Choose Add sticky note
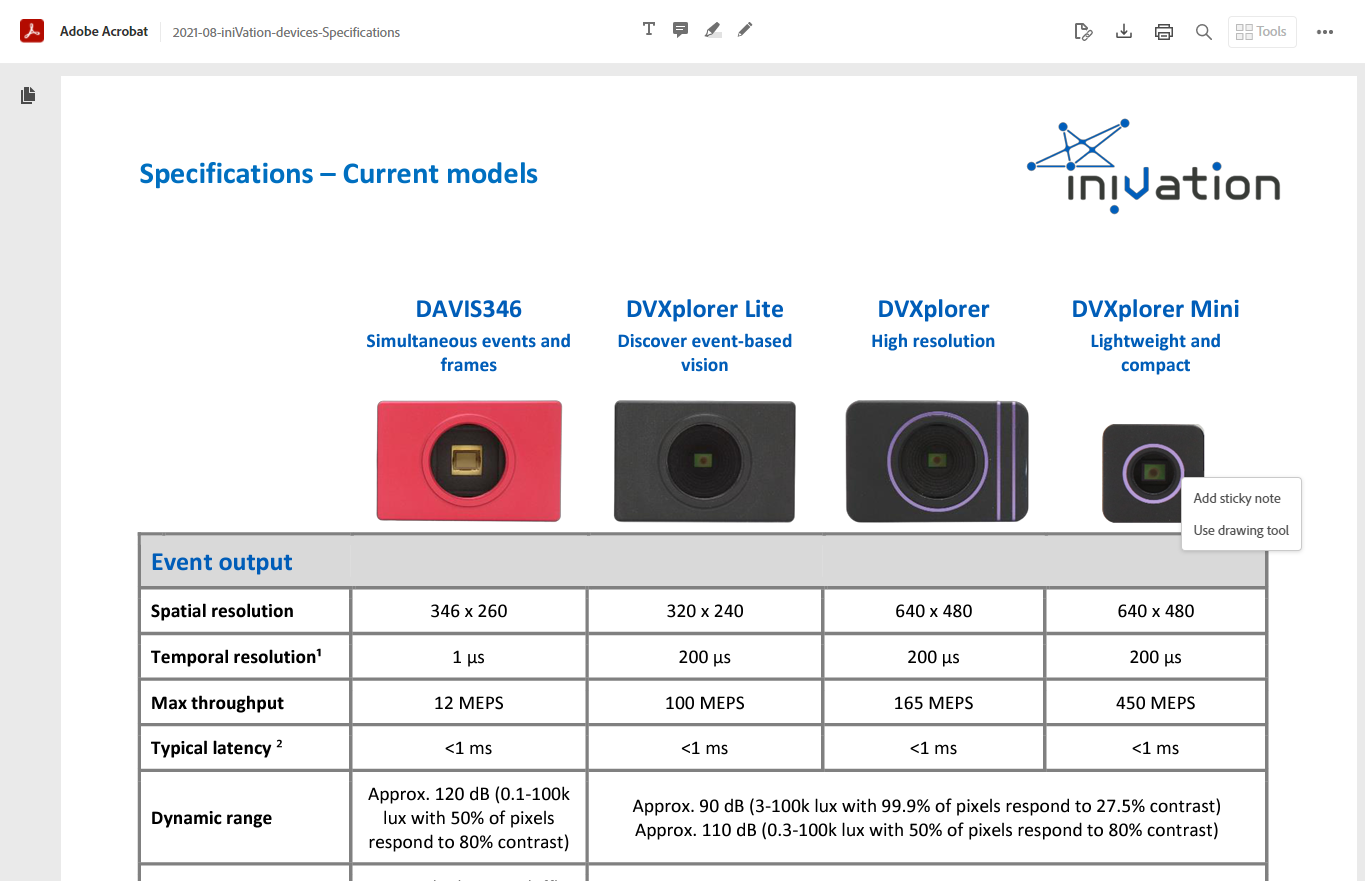The height and width of the screenshot is (884, 1365). coord(1237,498)
